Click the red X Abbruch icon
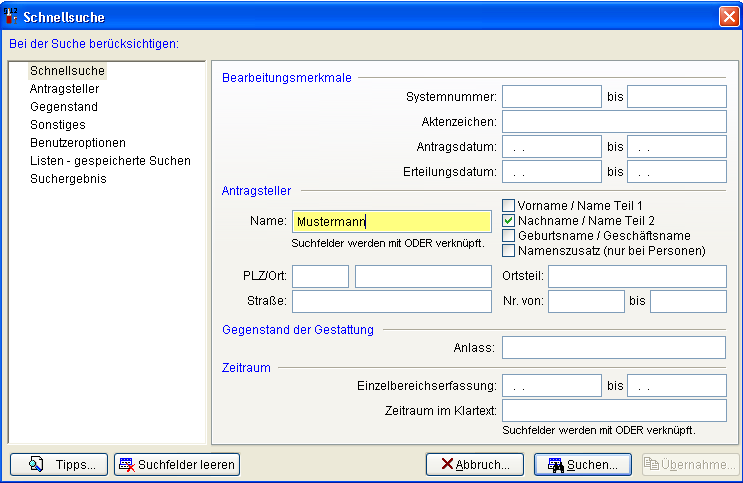743x483 pixels. (445, 464)
